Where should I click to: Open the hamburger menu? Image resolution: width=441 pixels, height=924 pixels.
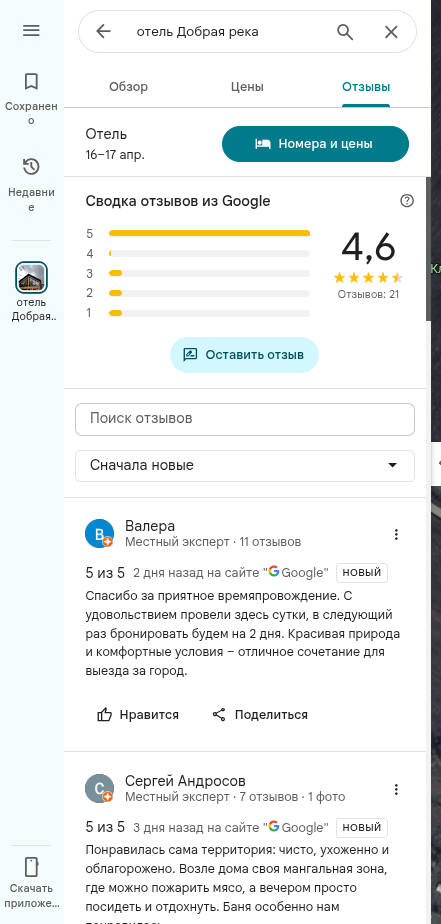point(31,31)
